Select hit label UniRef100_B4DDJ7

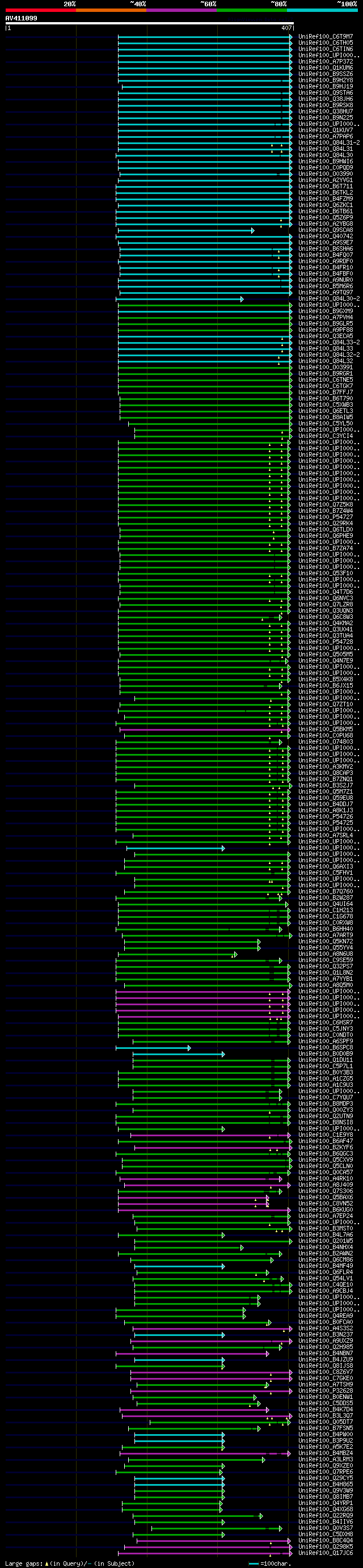[325, 804]
